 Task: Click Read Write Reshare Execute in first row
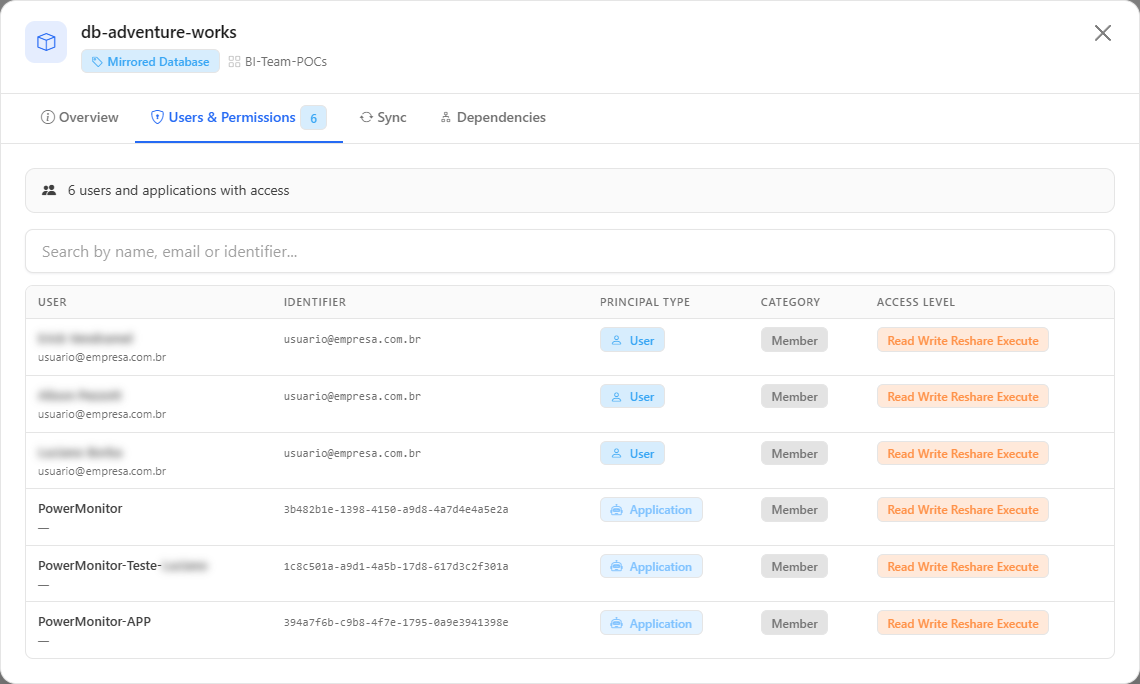(x=963, y=340)
